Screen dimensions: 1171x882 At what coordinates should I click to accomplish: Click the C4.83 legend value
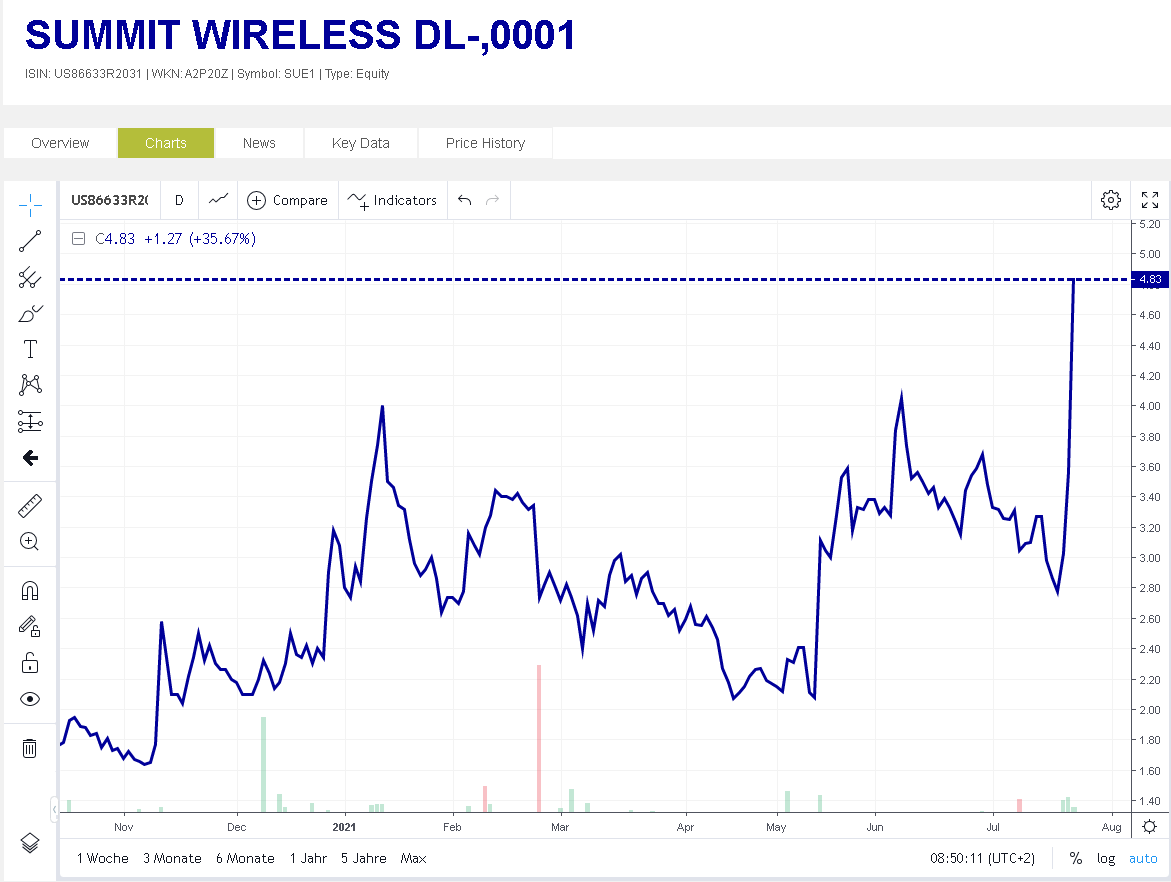[x=115, y=239]
